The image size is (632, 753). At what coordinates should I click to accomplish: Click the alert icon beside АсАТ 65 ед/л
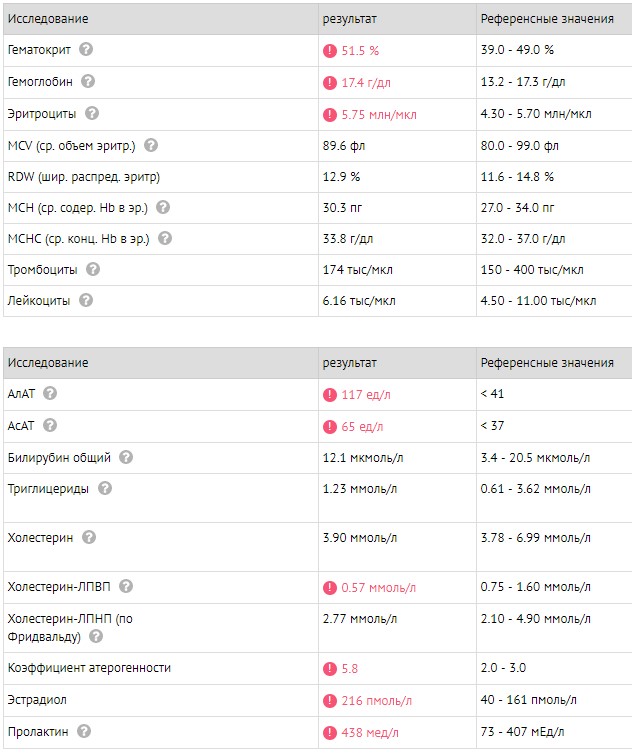coord(329,427)
